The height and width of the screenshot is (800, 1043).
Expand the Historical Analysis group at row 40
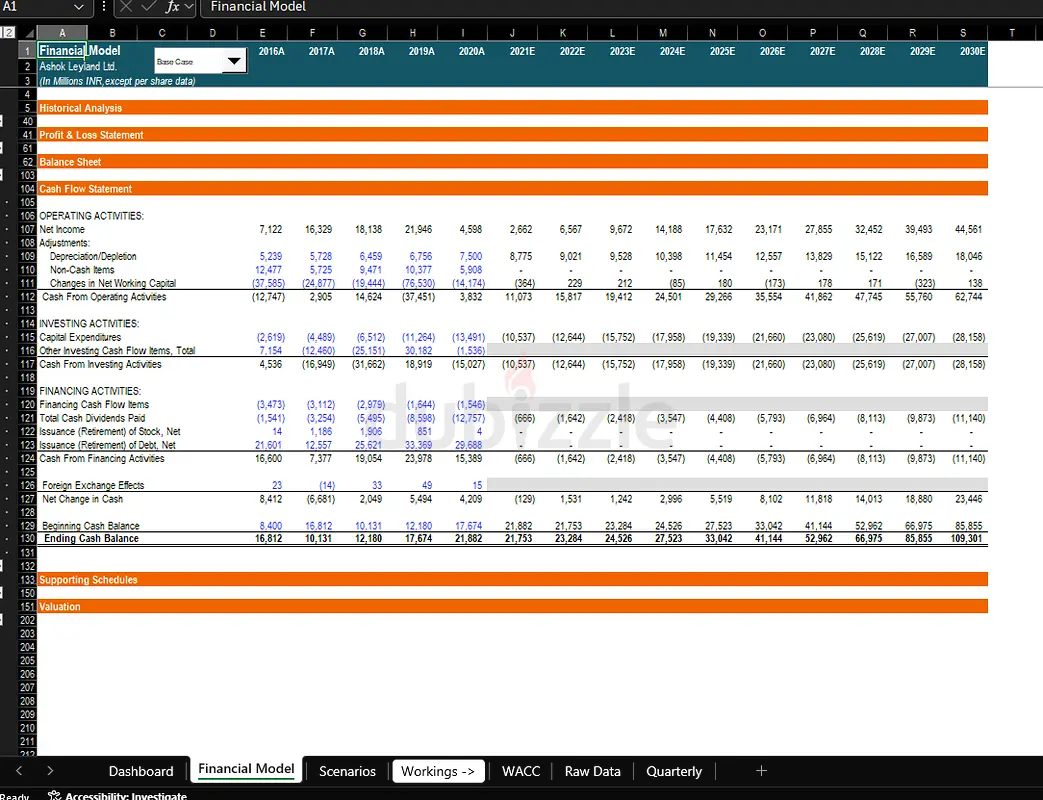1,121
